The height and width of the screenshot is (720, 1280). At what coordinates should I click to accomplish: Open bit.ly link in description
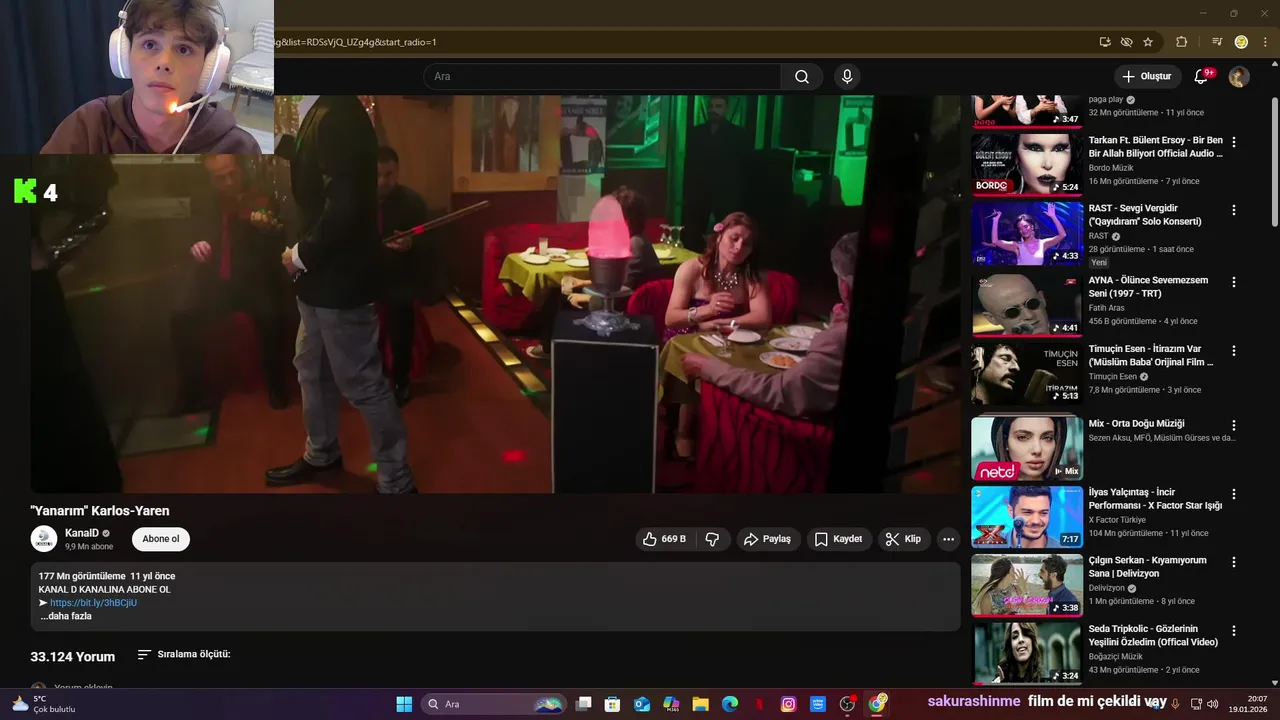(93, 603)
